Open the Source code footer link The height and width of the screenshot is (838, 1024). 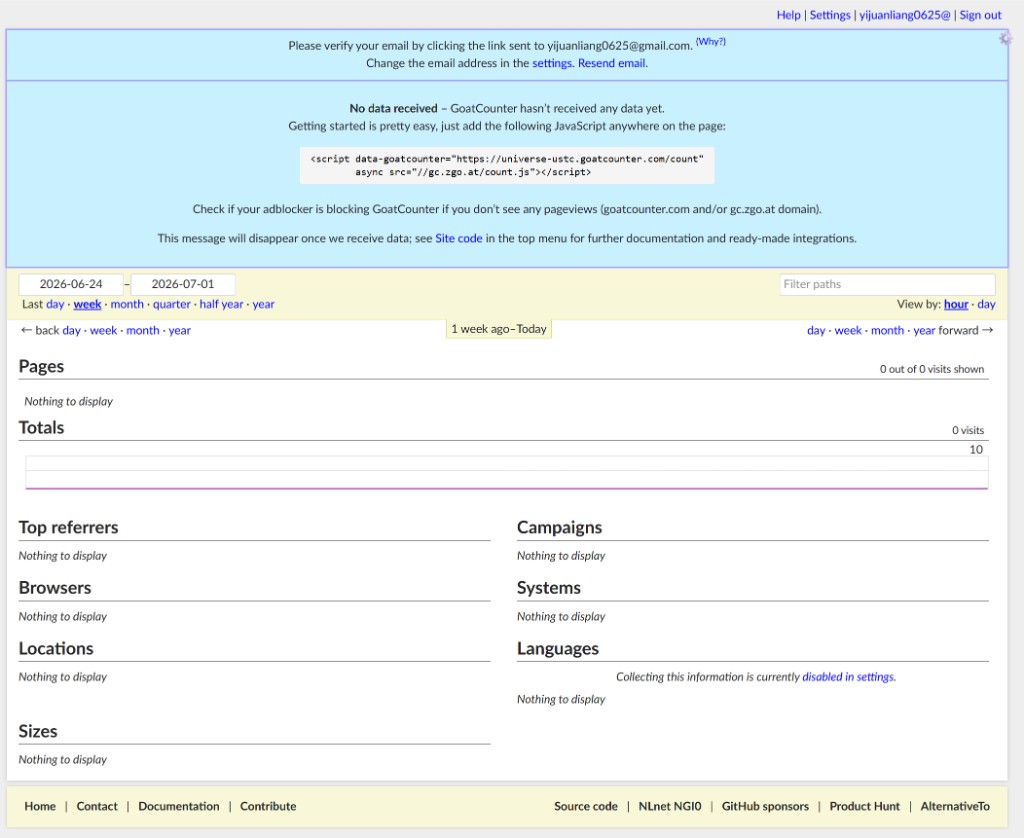tap(586, 807)
